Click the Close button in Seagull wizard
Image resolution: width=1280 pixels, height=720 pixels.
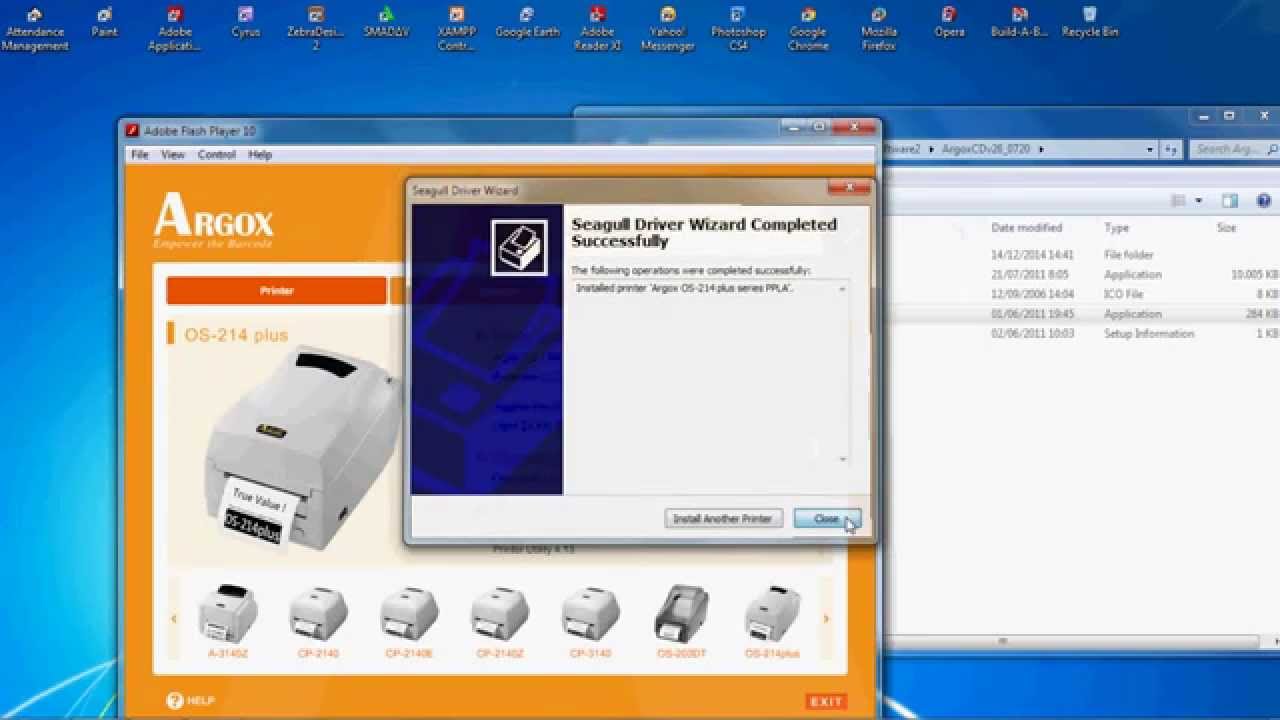(826, 519)
